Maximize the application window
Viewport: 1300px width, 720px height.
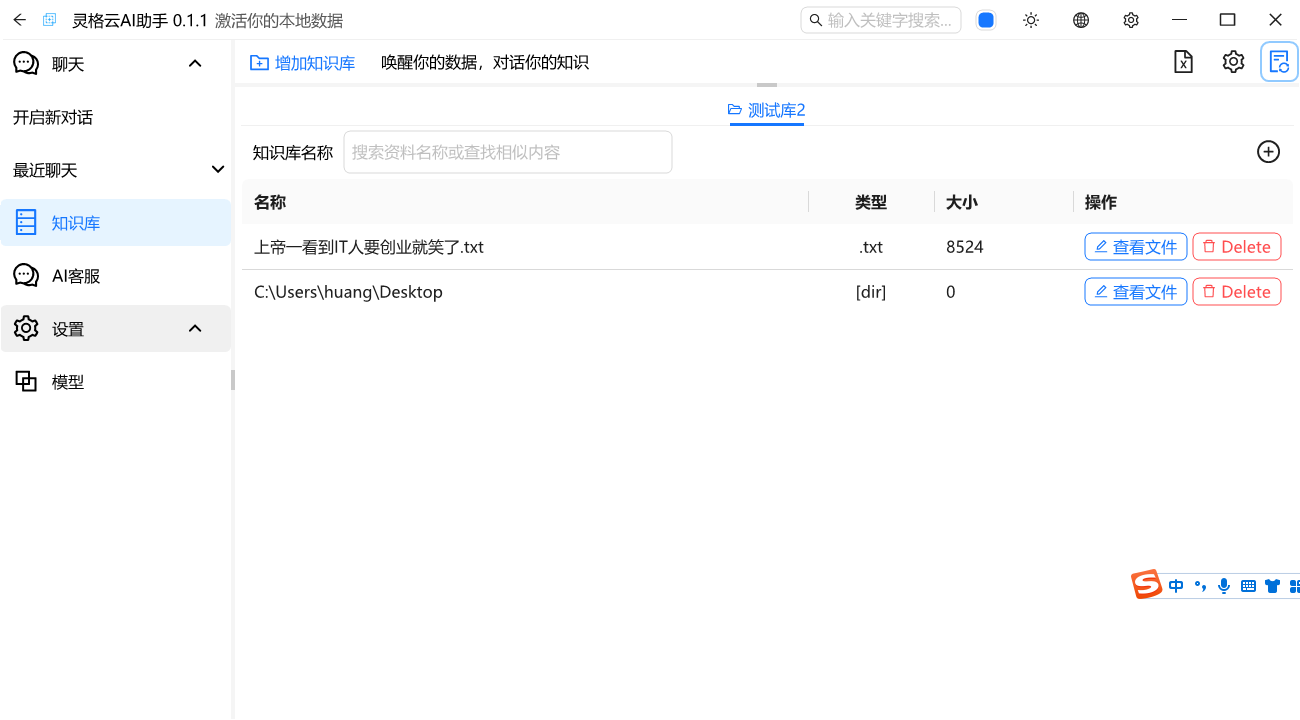click(1228, 20)
